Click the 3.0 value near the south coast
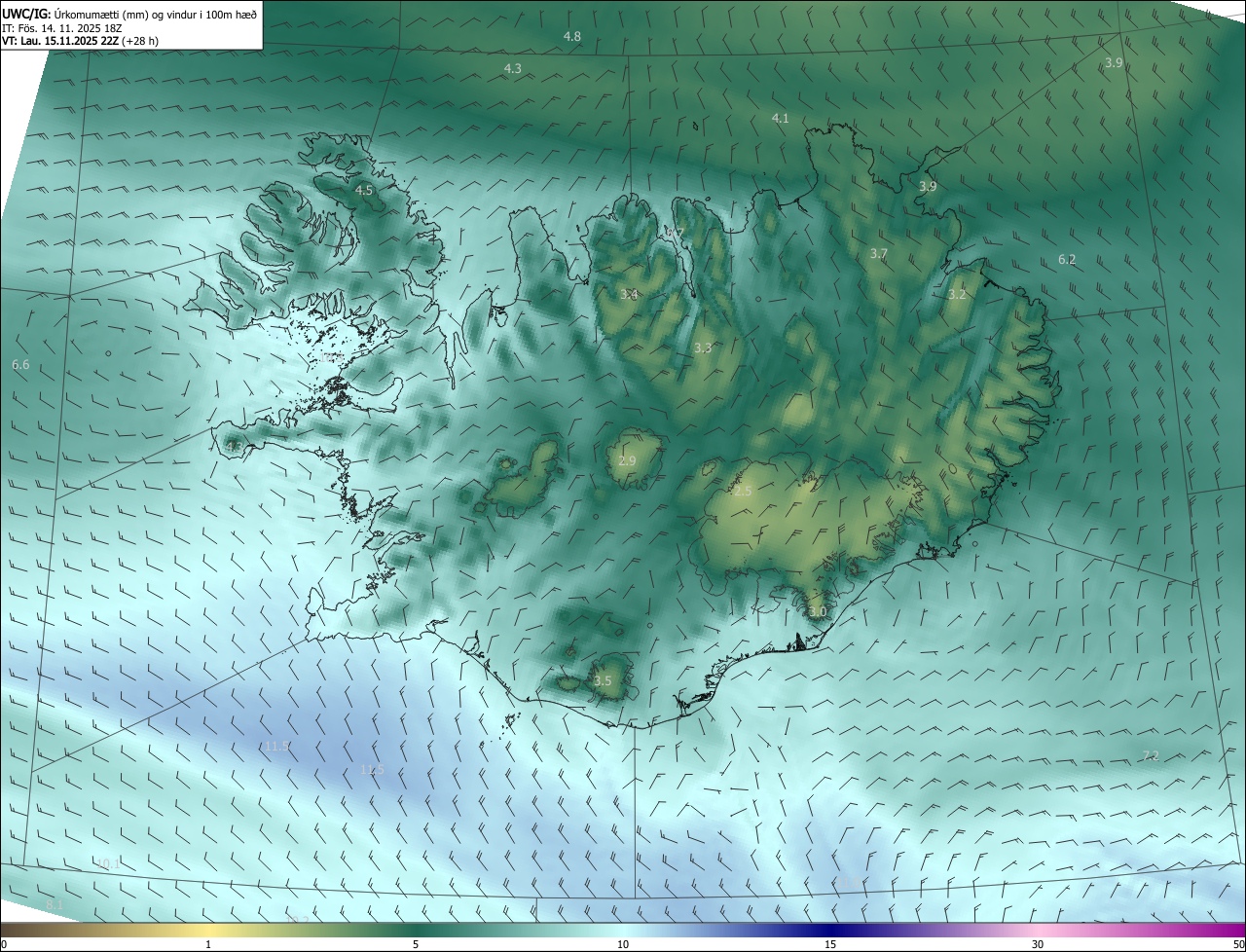The image size is (1246, 952). (818, 611)
